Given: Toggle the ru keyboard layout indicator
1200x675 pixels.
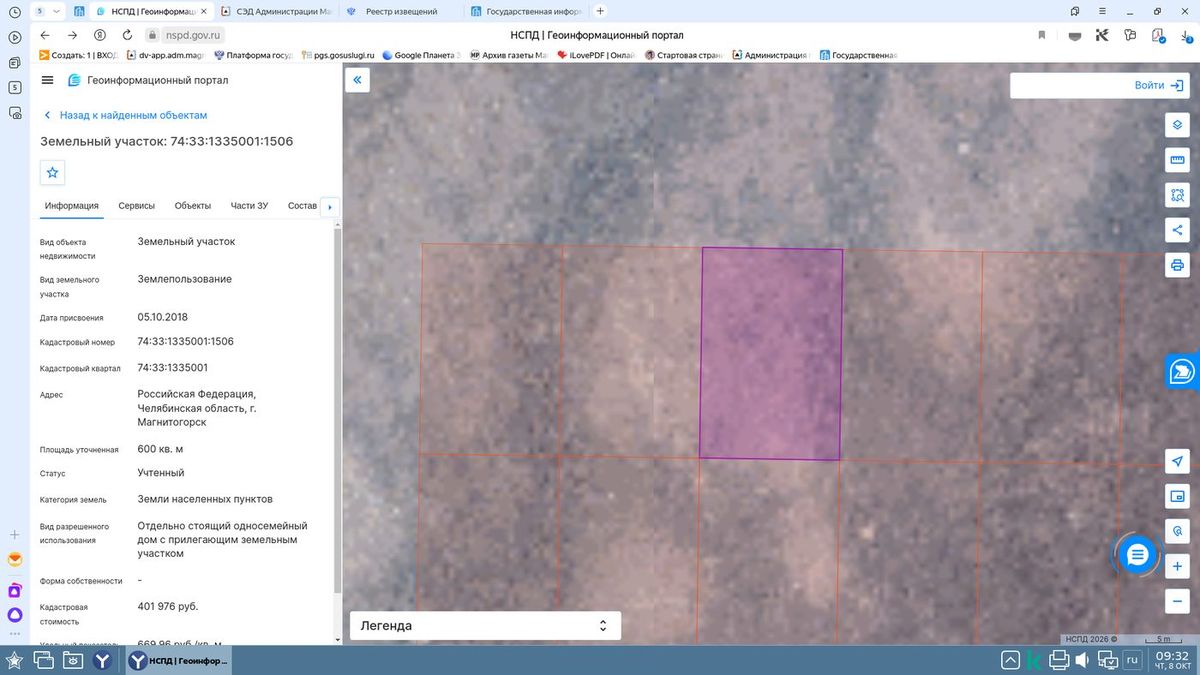Looking at the screenshot, I should [x=1132, y=660].
